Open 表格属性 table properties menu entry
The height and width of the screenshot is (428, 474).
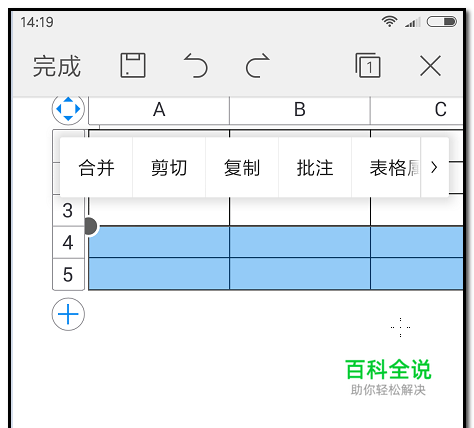(386, 167)
